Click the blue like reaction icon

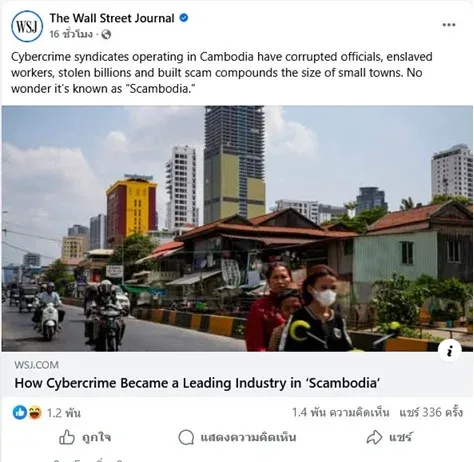coord(20,413)
